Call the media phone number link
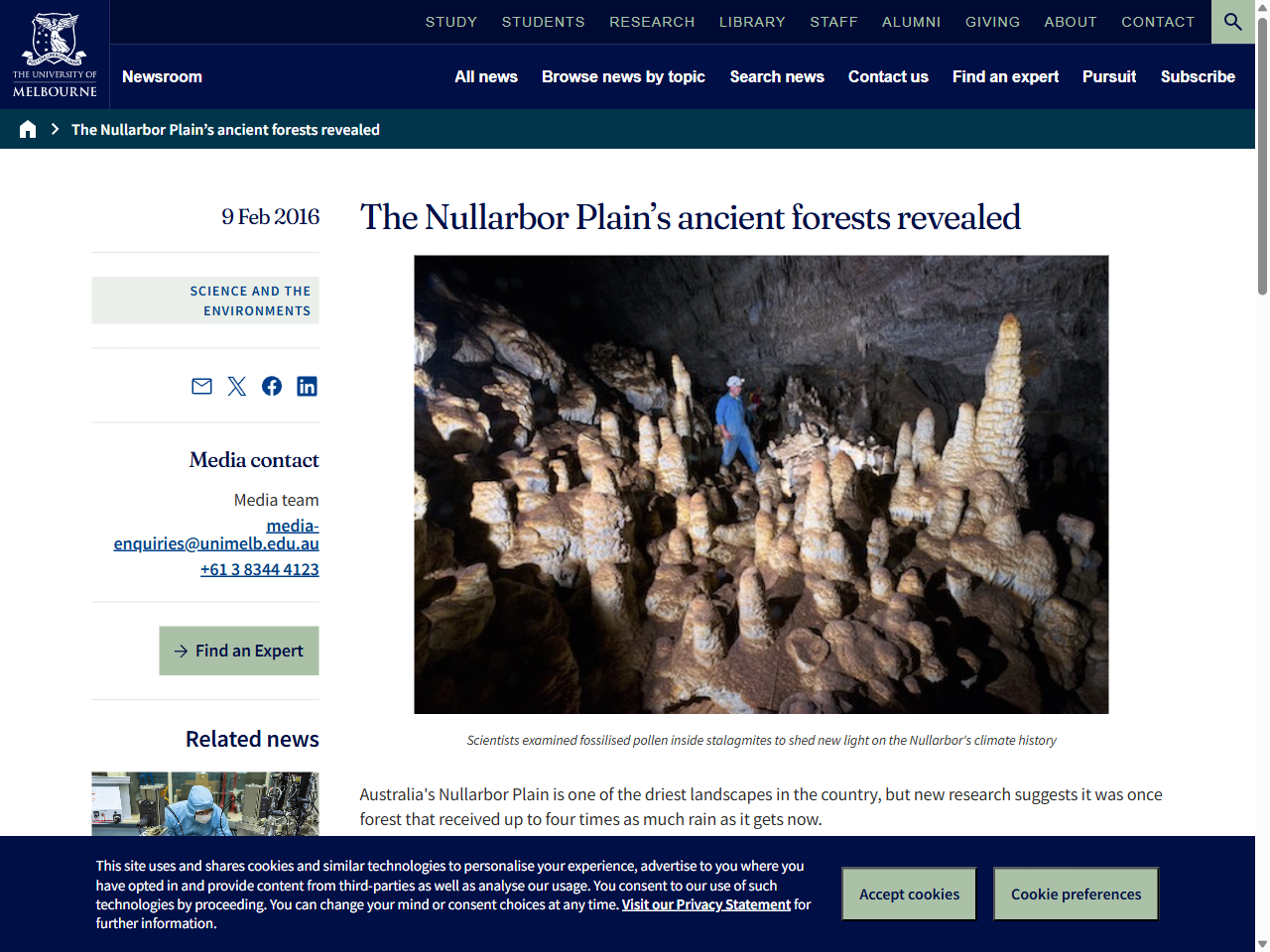Image resolution: width=1270 pixels, height=952 pixels. pyautogui.click(x=259, y=569)
